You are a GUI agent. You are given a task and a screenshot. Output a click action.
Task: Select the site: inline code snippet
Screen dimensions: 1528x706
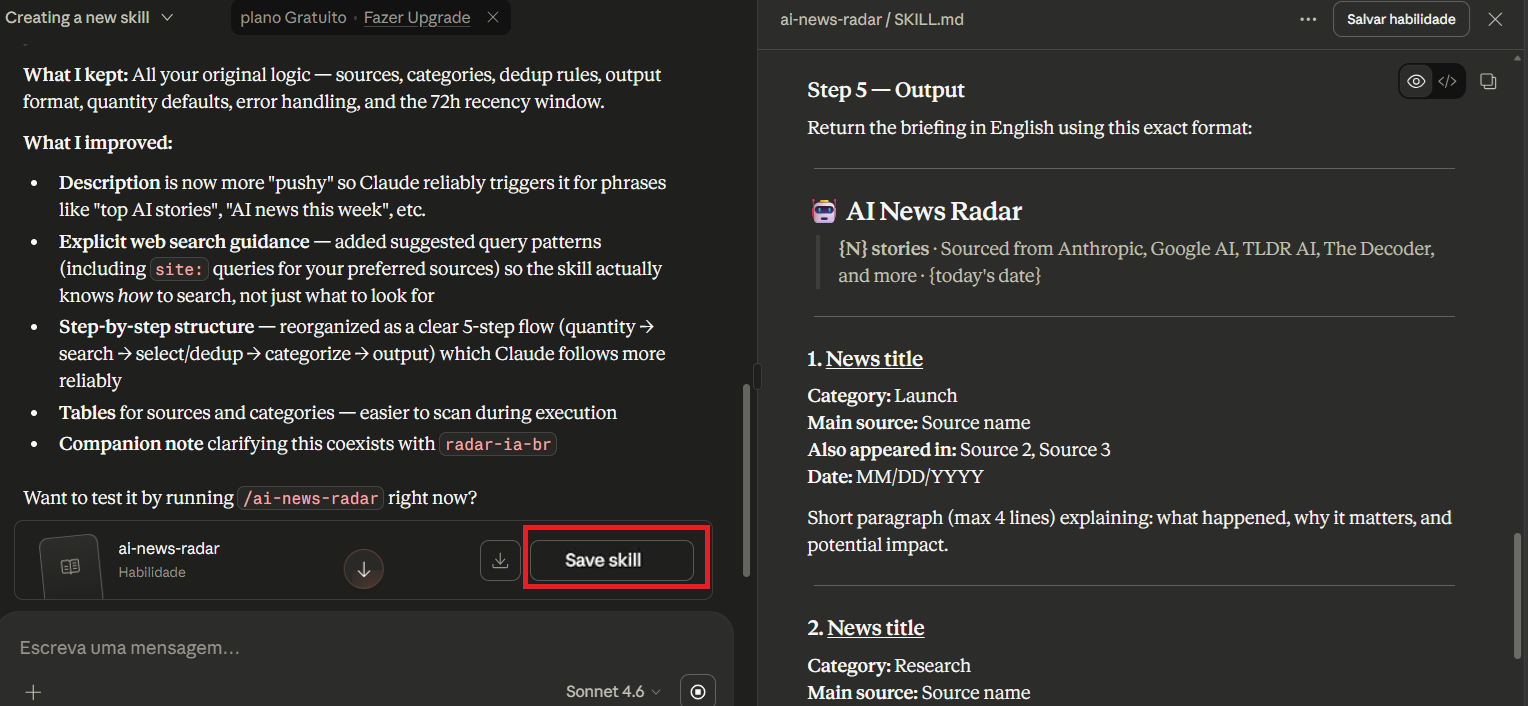coord(179,269)
